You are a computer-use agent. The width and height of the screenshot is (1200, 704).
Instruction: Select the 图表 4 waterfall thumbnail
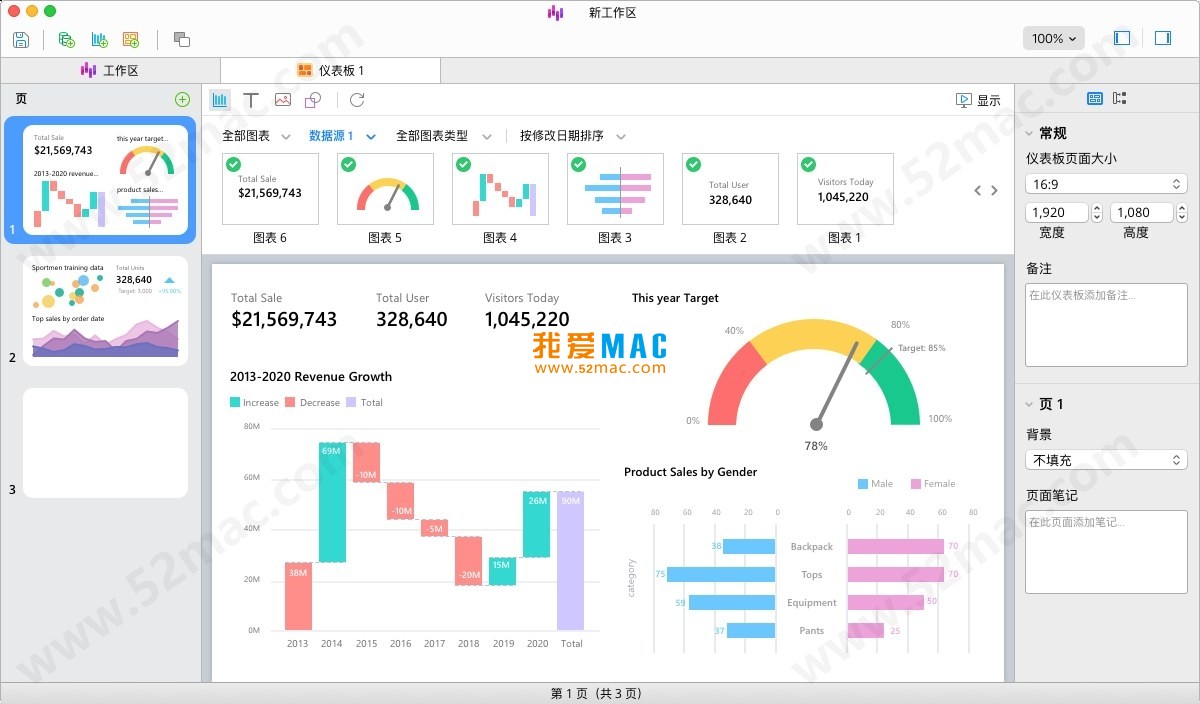tap(500, 189)
